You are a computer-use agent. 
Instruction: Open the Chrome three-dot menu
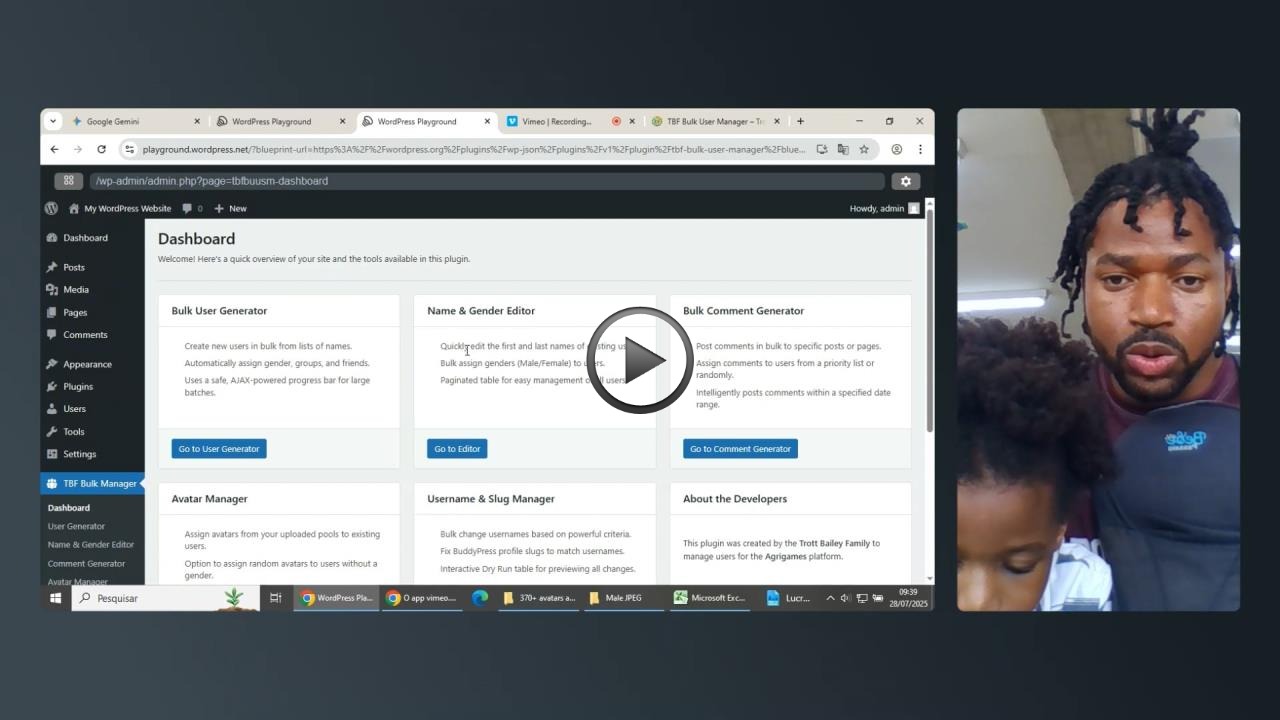(920, 149)
